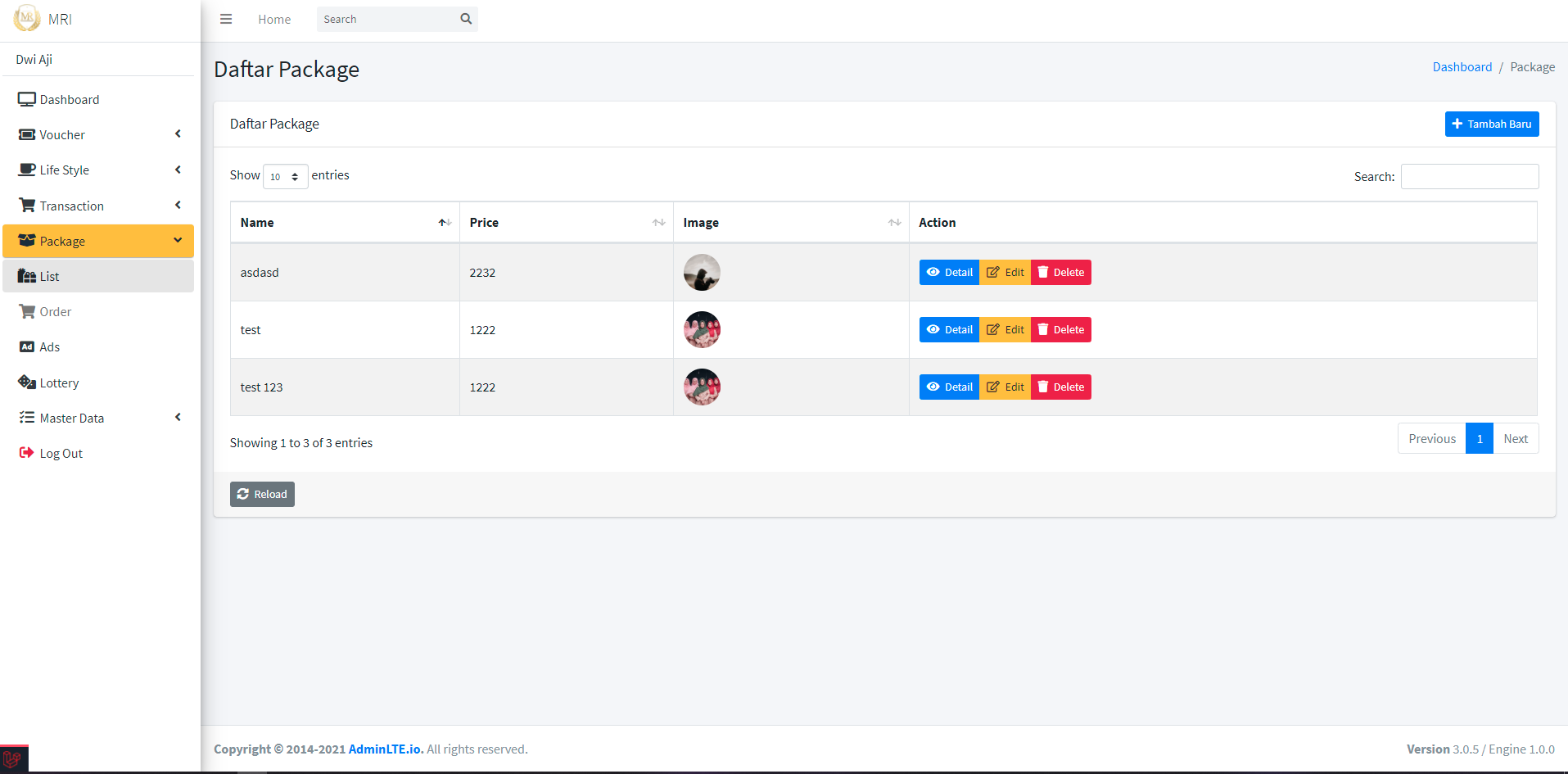Viewport: 1568px width, 774px height.
Task: Open the Order menu item
Action: tap(98, 311)
